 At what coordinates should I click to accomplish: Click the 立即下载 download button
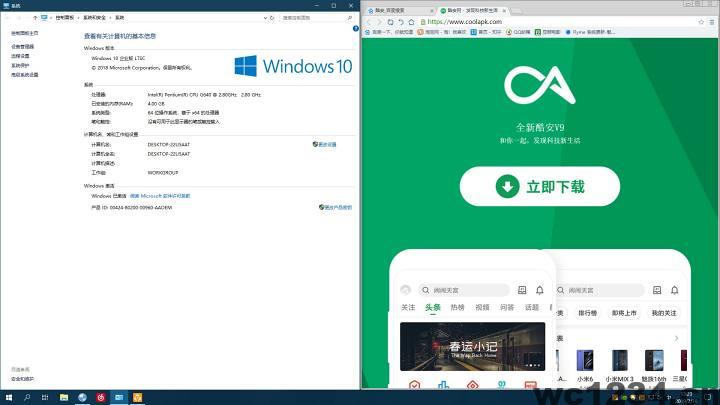pyautogui.click(x=540, y=186)
